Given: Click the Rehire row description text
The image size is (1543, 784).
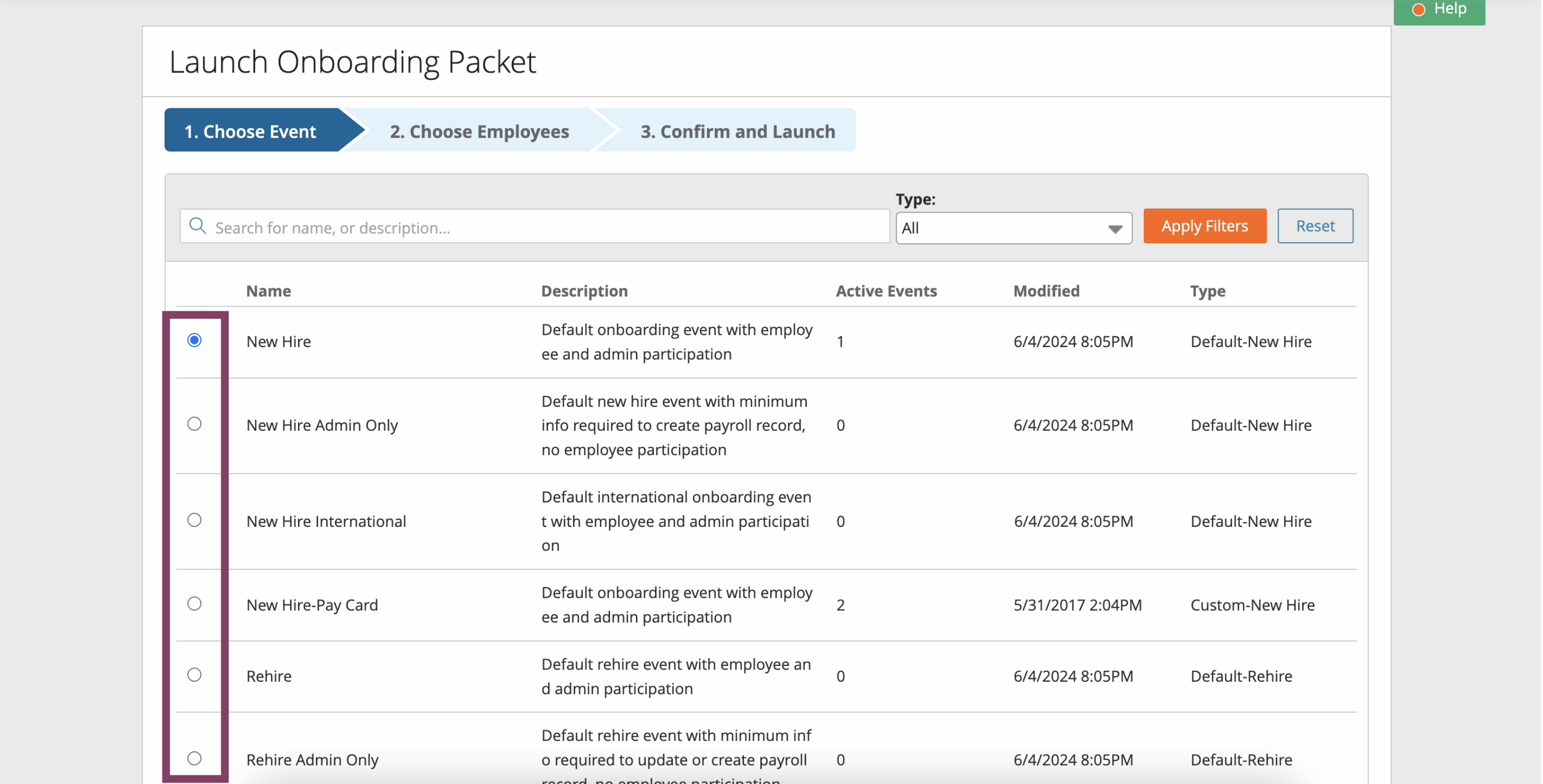Looking at the screenshot, I should pos(676,676).
